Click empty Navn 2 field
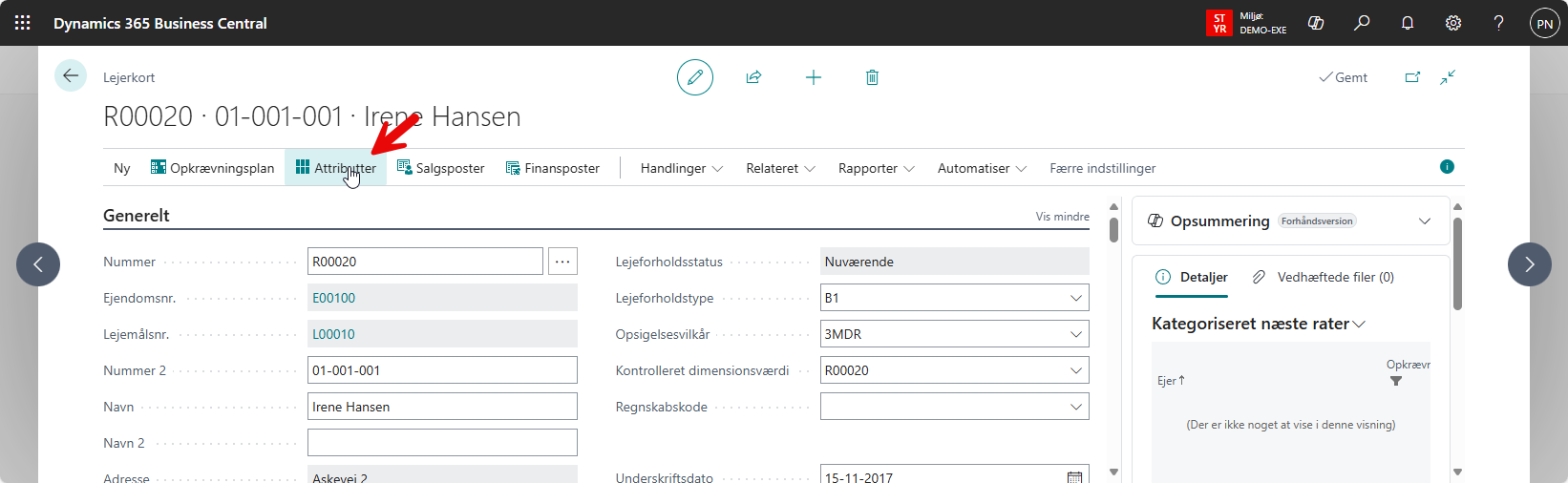The height and width of the screenshot is (483, 1568). (x=442, y=443)
